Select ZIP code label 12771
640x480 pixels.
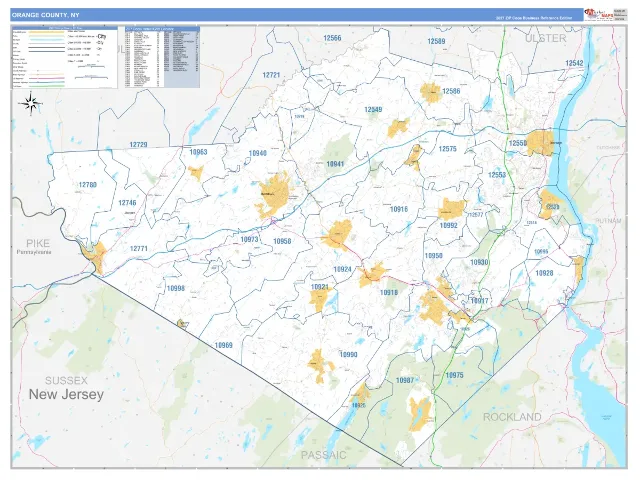139,249
